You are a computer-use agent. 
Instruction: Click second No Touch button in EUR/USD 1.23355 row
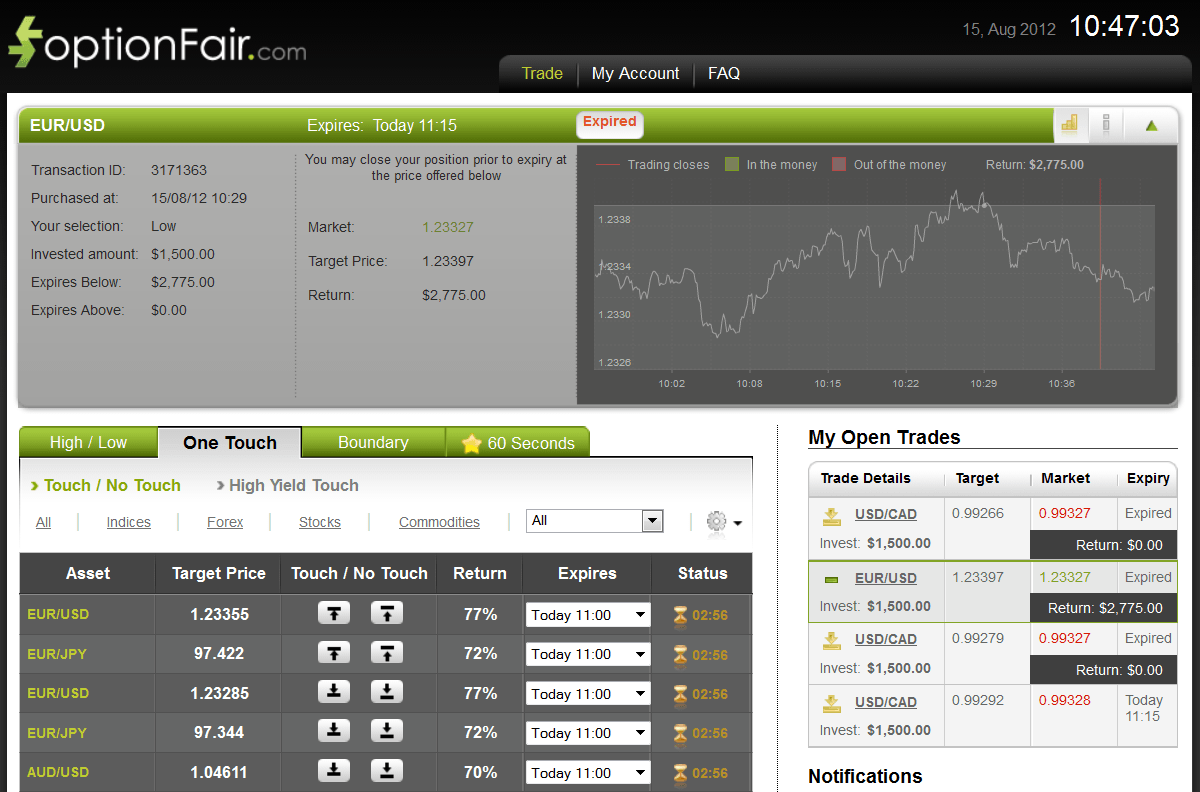(387, 614)
